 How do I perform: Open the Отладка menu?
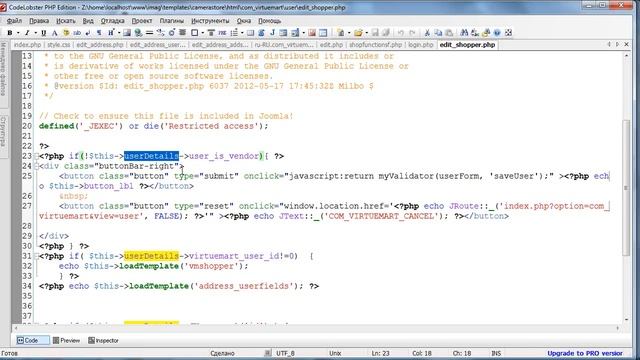click(x=112, y=20)
